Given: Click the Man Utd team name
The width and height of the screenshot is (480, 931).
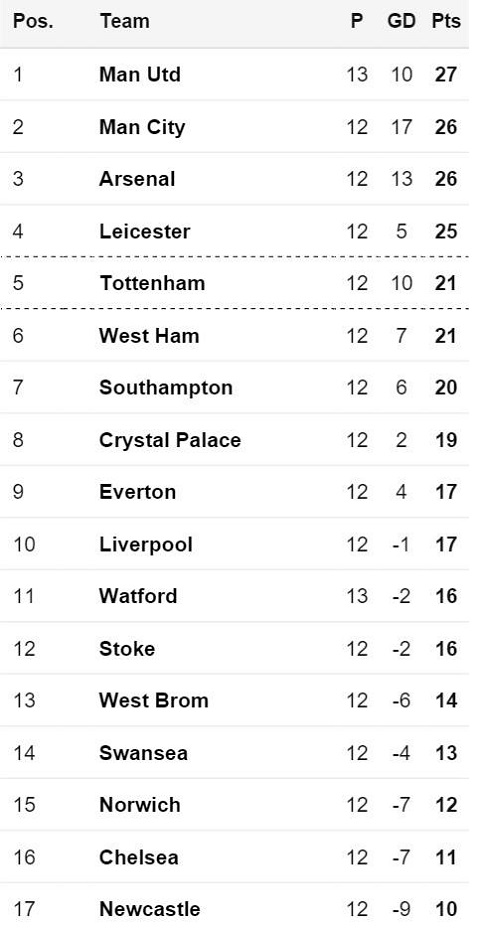Looking at the screenshot, I should 140,75.
